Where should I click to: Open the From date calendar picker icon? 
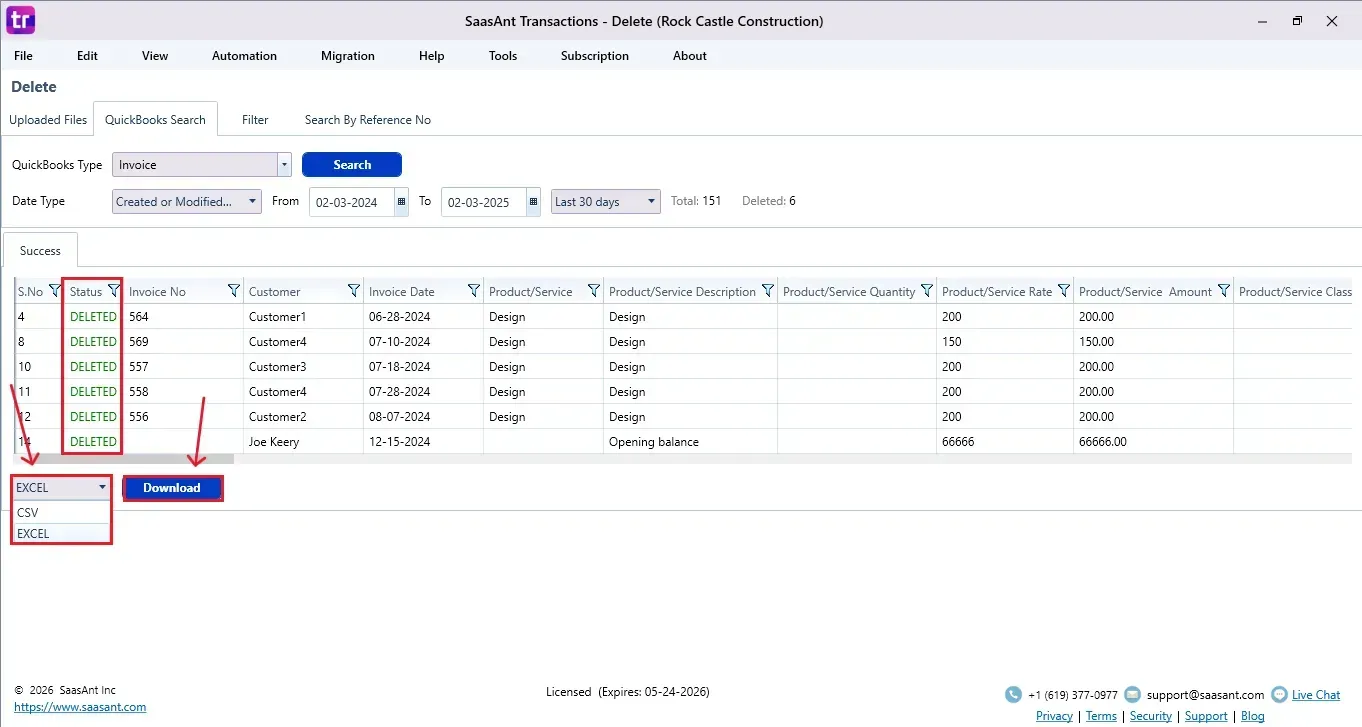tap(402, 201)
